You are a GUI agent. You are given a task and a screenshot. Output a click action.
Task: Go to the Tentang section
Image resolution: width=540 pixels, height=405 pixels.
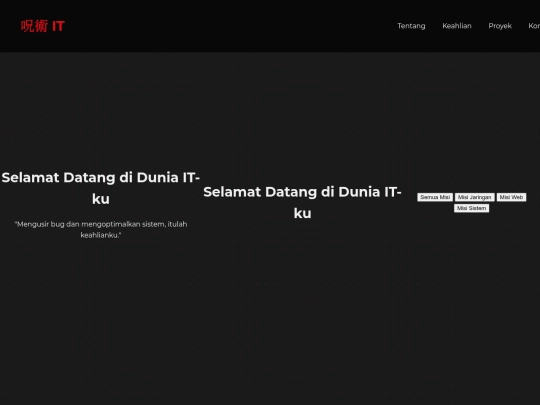pos(411,26)
